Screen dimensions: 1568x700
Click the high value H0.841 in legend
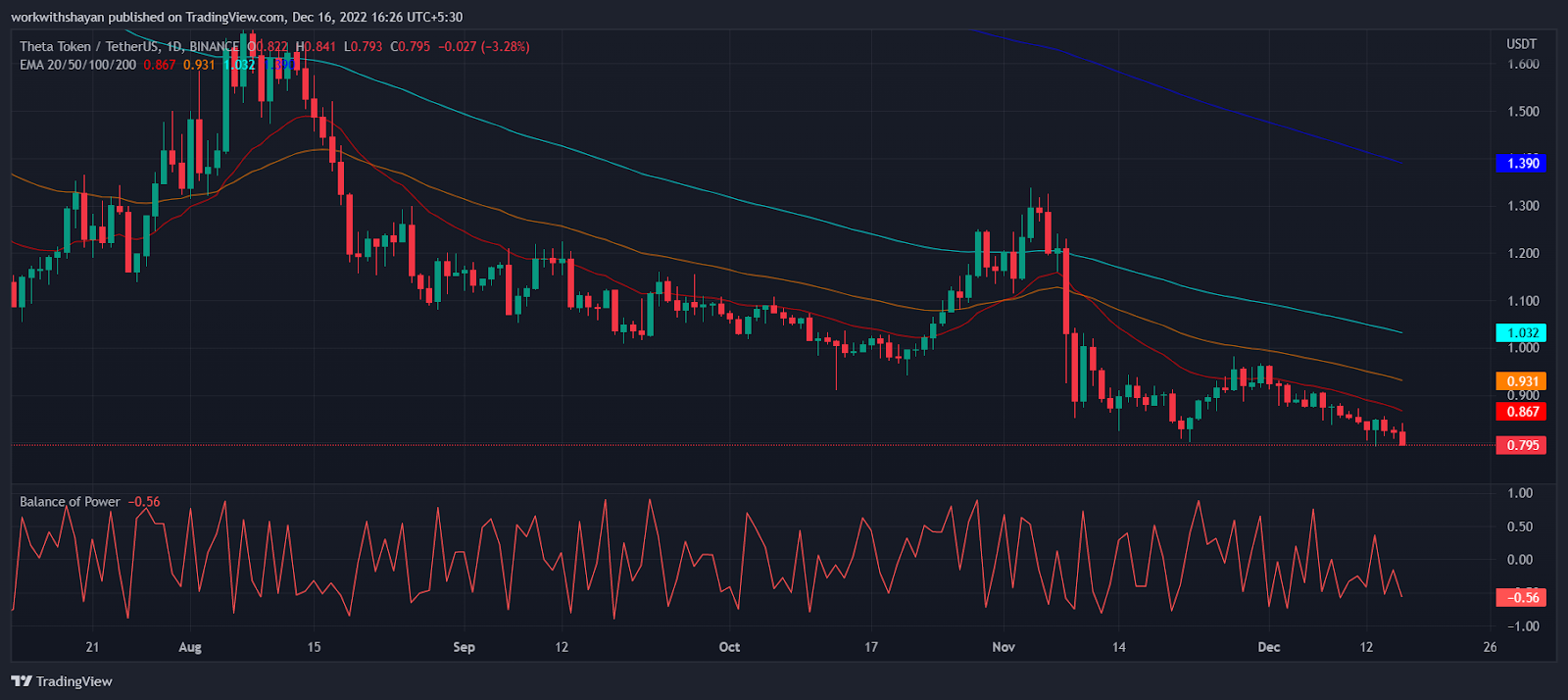tap(316, 46)
